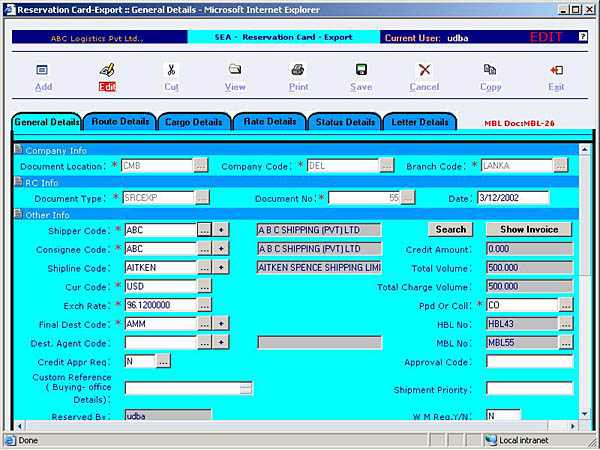Click the help question mark icon
This screenshot has height=450, width=600.
click(x=582, y=37)
